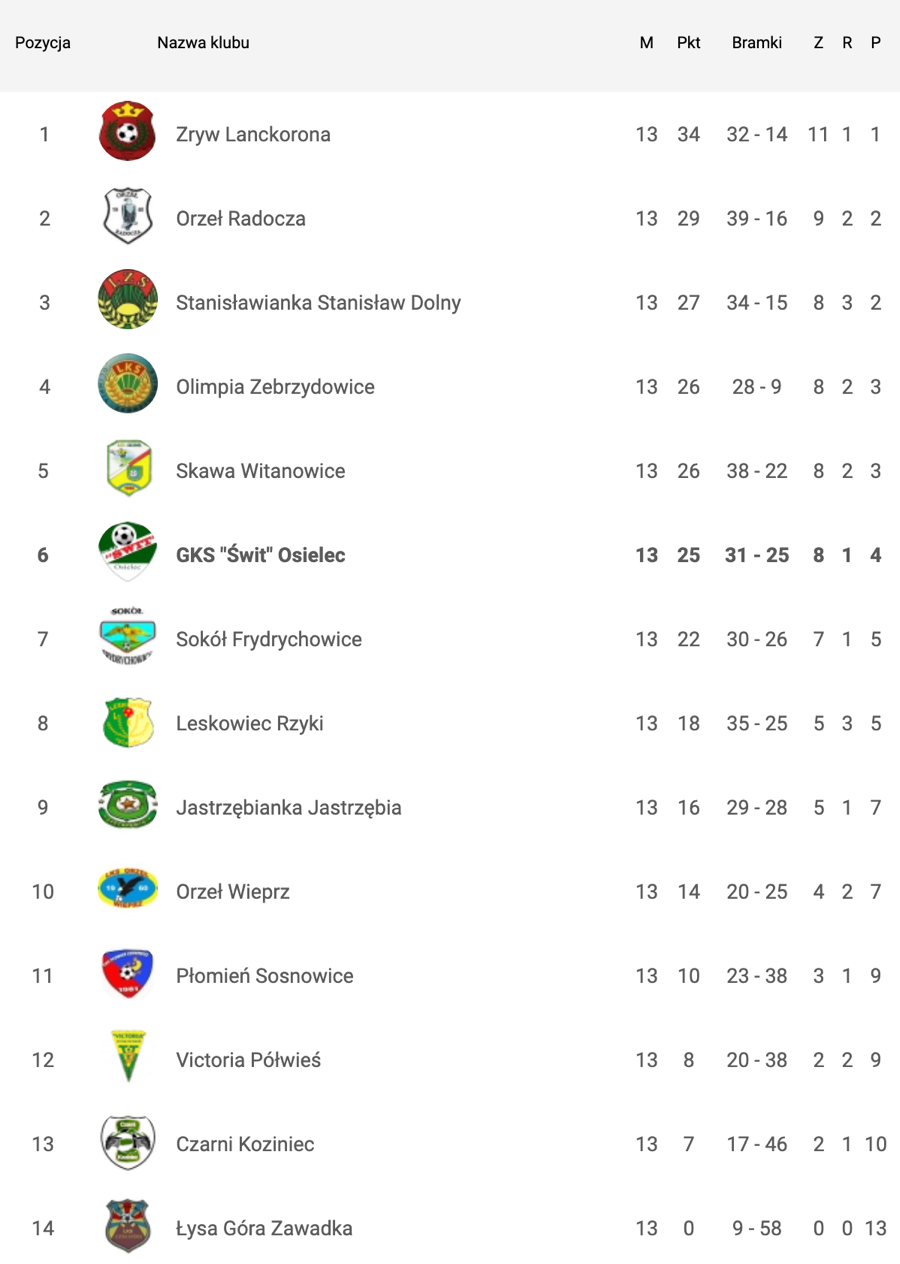The image size is (900, 1264).
Task: Click the Skawa Witanowice club crest
Action: pyautogui.click(x=128, y=469)
